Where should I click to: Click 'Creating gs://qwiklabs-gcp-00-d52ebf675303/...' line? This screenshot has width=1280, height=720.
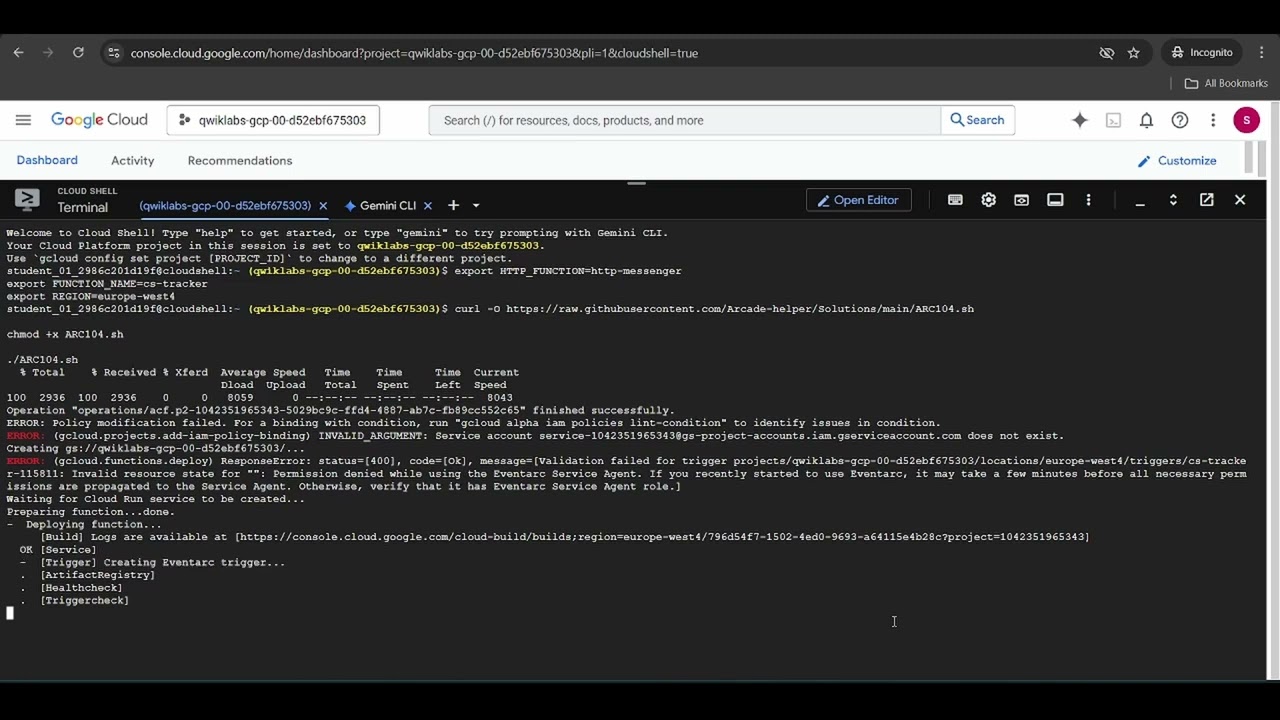pos(156,448)
